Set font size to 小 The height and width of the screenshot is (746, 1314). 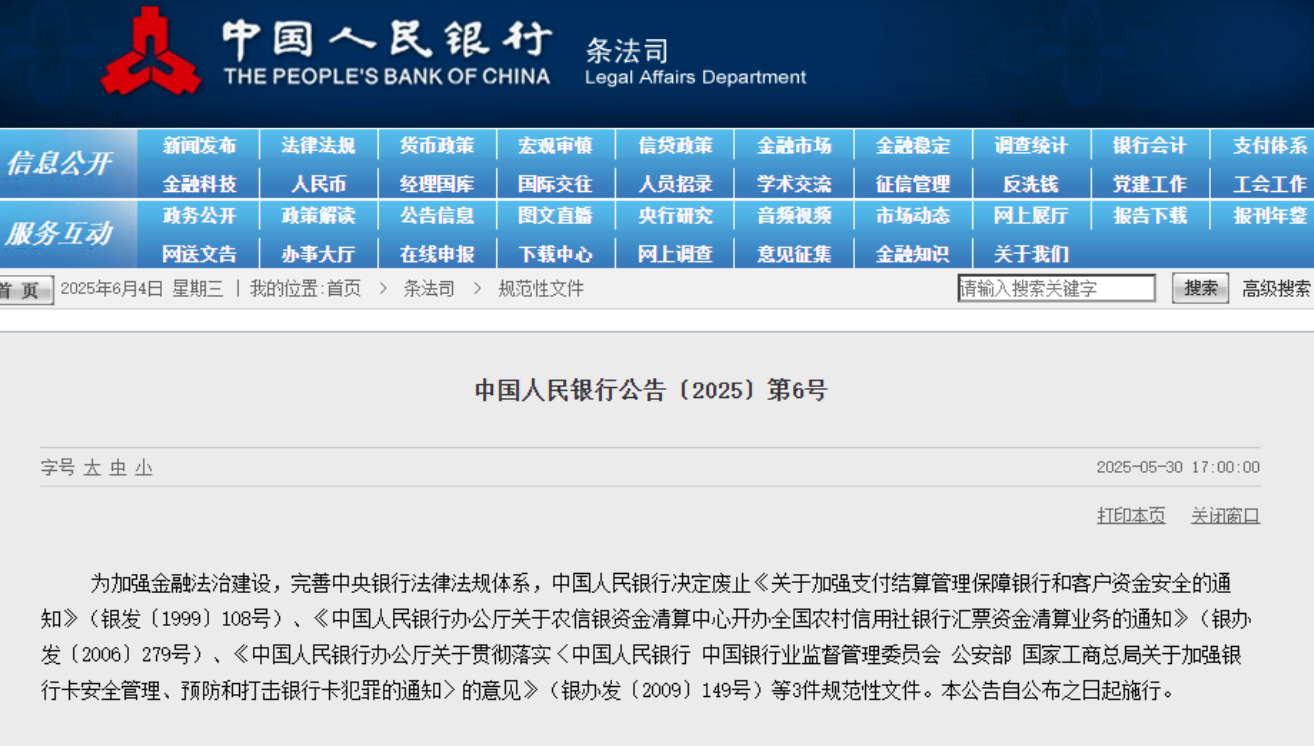tap(144, 467)
